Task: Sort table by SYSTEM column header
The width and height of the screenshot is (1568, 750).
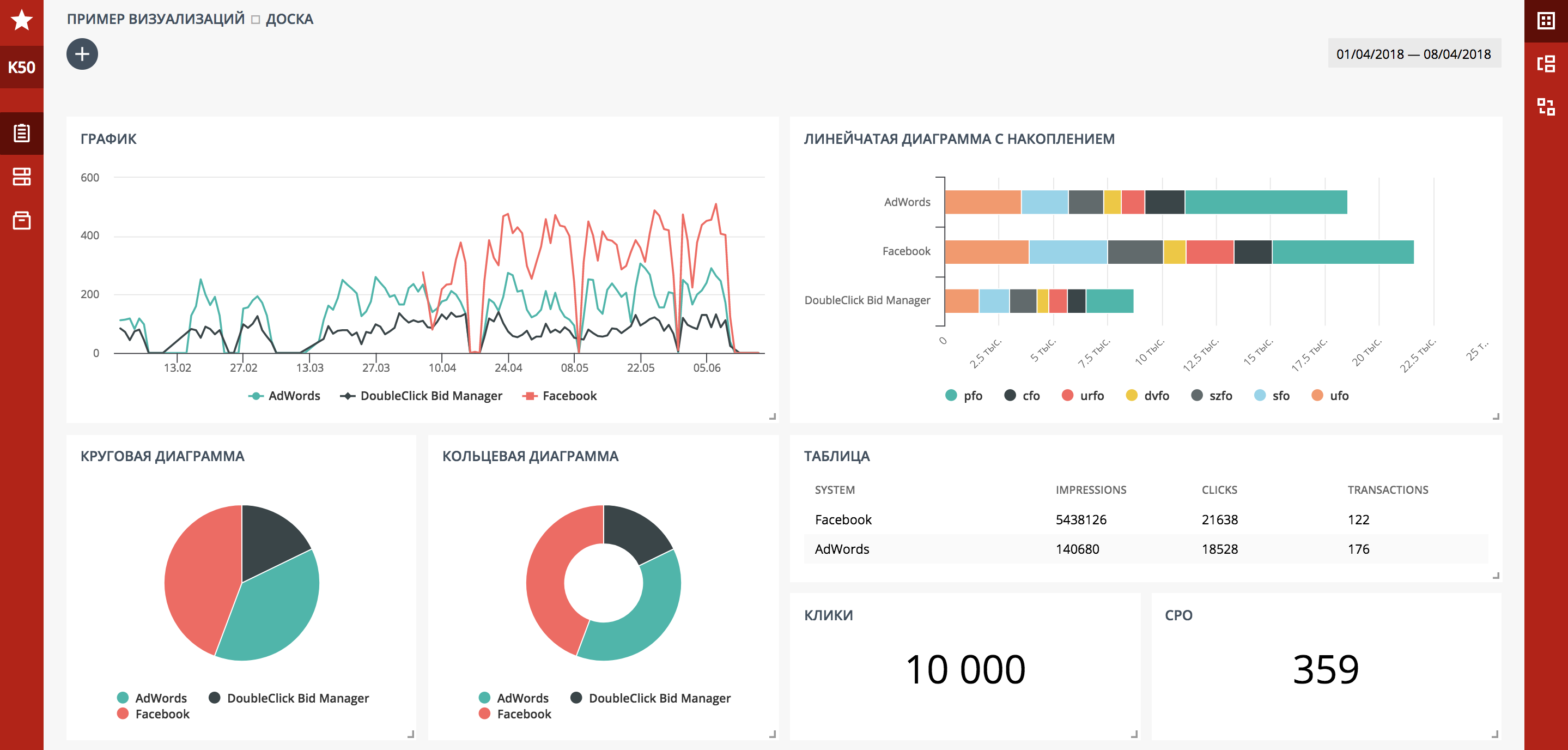Action: (835, 490)
